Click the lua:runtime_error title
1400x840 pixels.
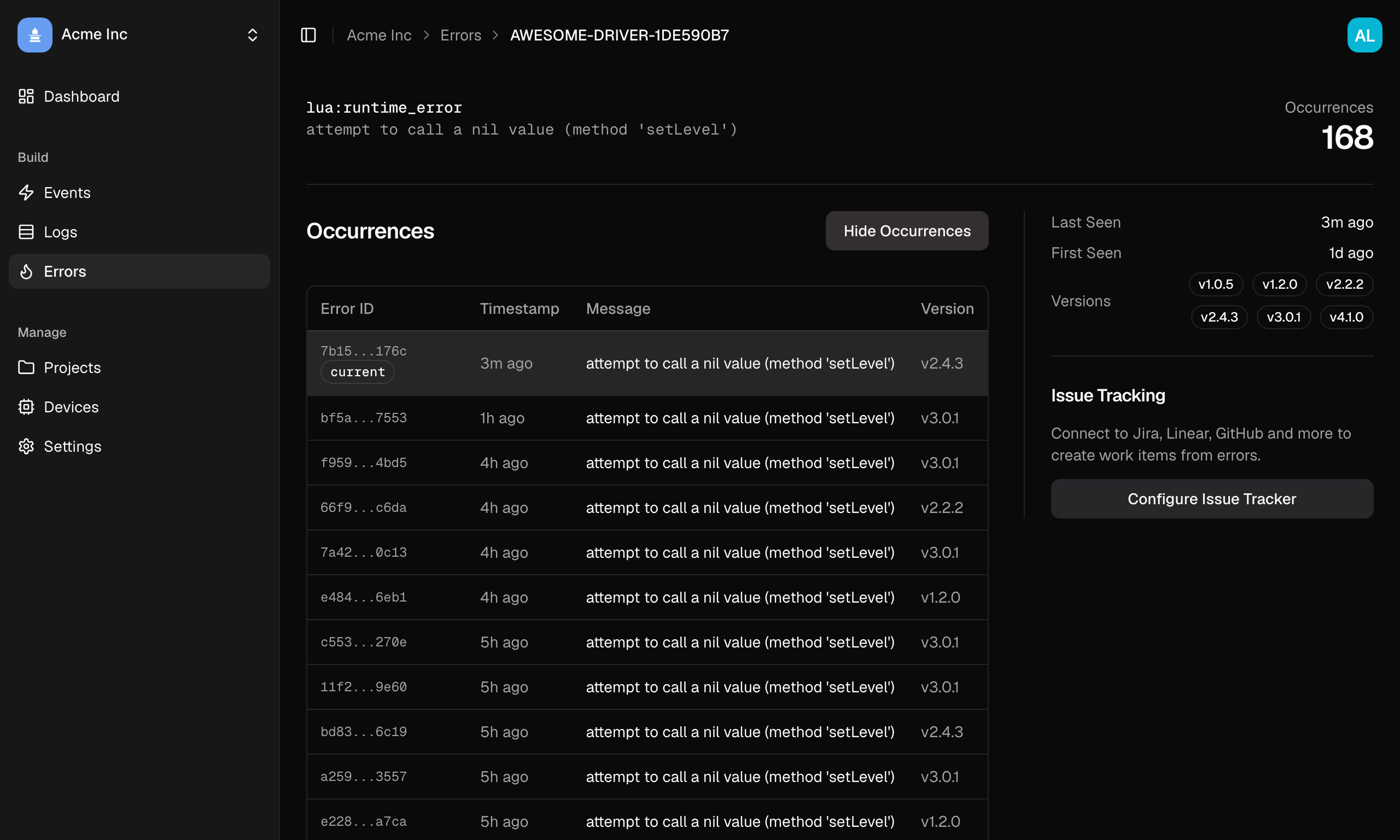(x=384, y=108)
